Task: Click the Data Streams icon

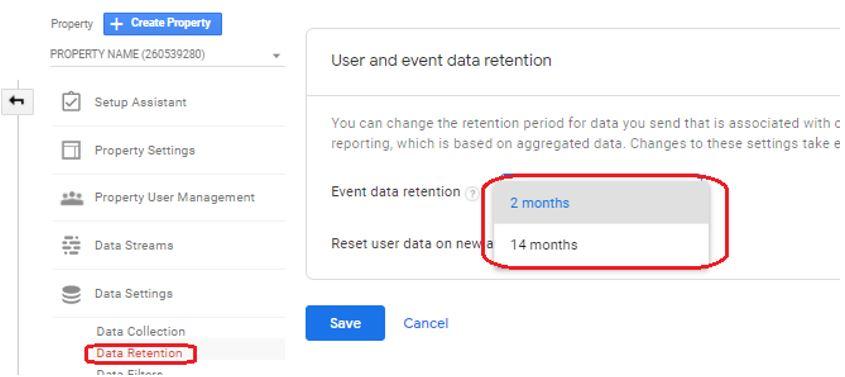Action: point(71,245)
